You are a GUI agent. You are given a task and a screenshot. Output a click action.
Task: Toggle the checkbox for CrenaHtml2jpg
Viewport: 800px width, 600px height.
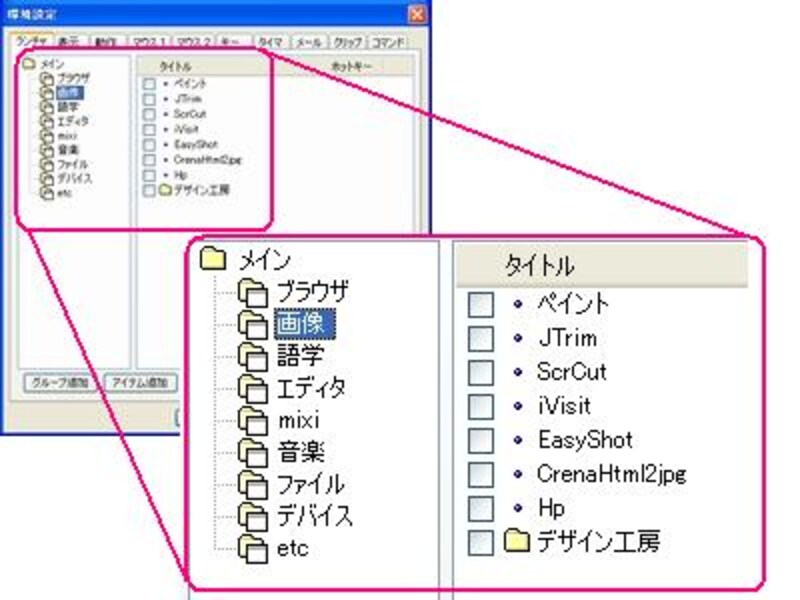481,474
